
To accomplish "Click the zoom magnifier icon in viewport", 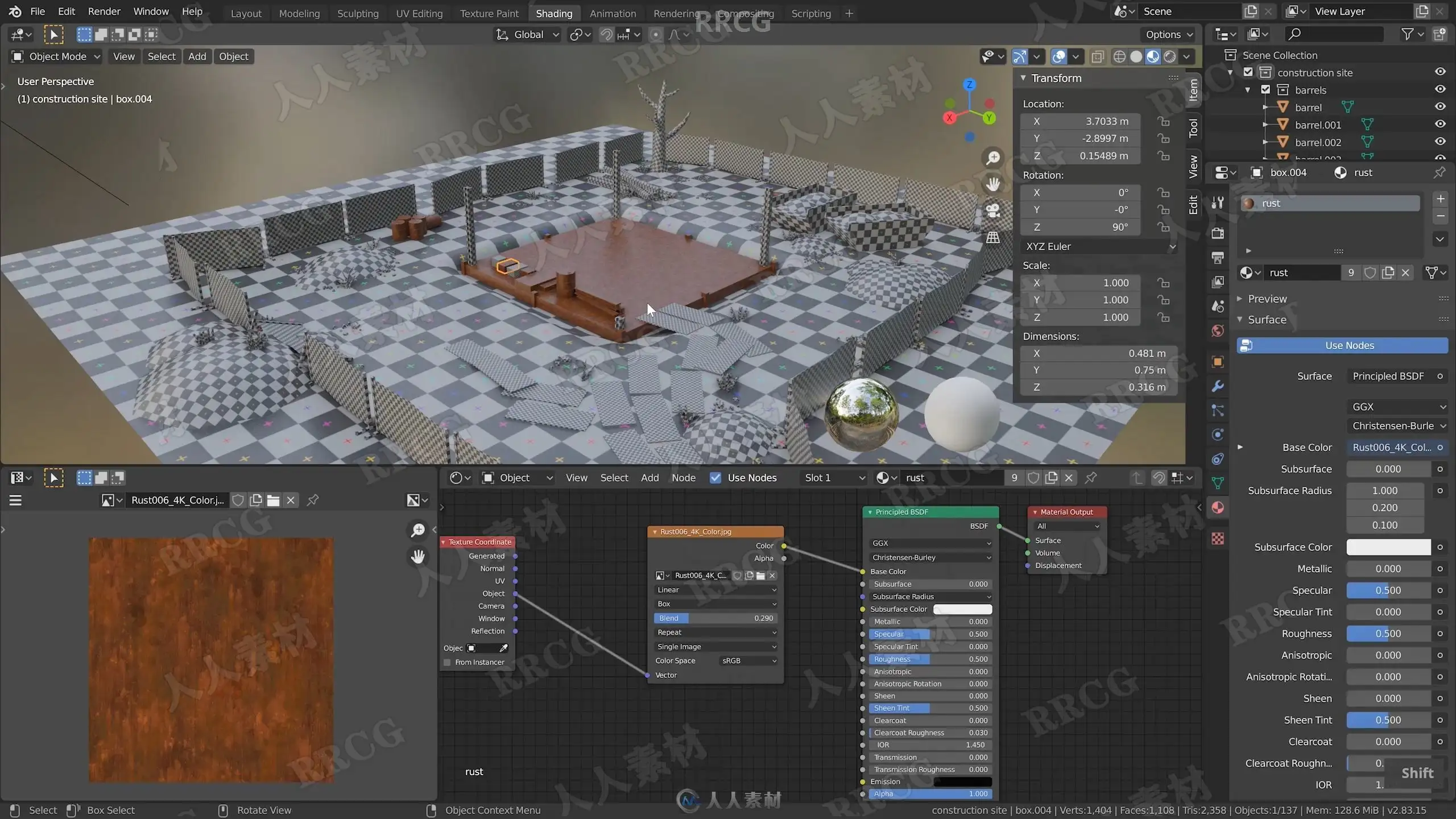I will click(993, 158).
